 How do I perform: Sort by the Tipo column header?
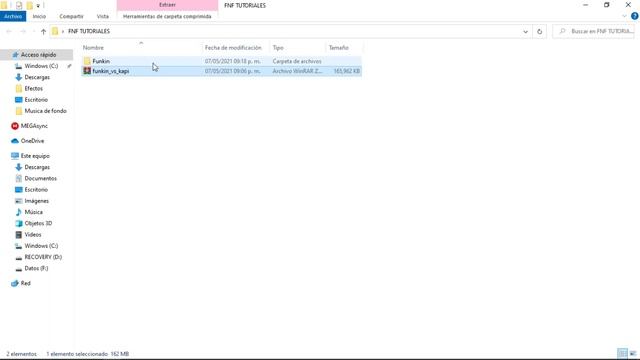coord(278,48)
